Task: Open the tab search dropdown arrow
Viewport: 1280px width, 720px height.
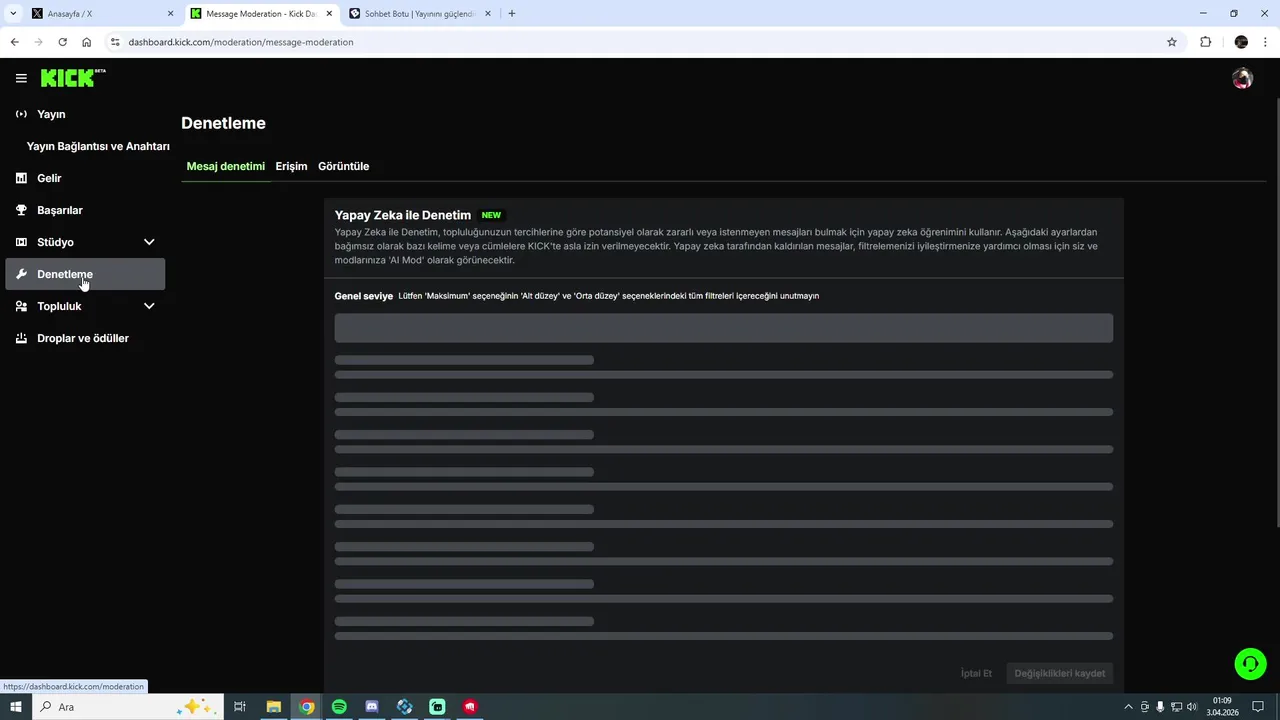Action: point(13,14)
